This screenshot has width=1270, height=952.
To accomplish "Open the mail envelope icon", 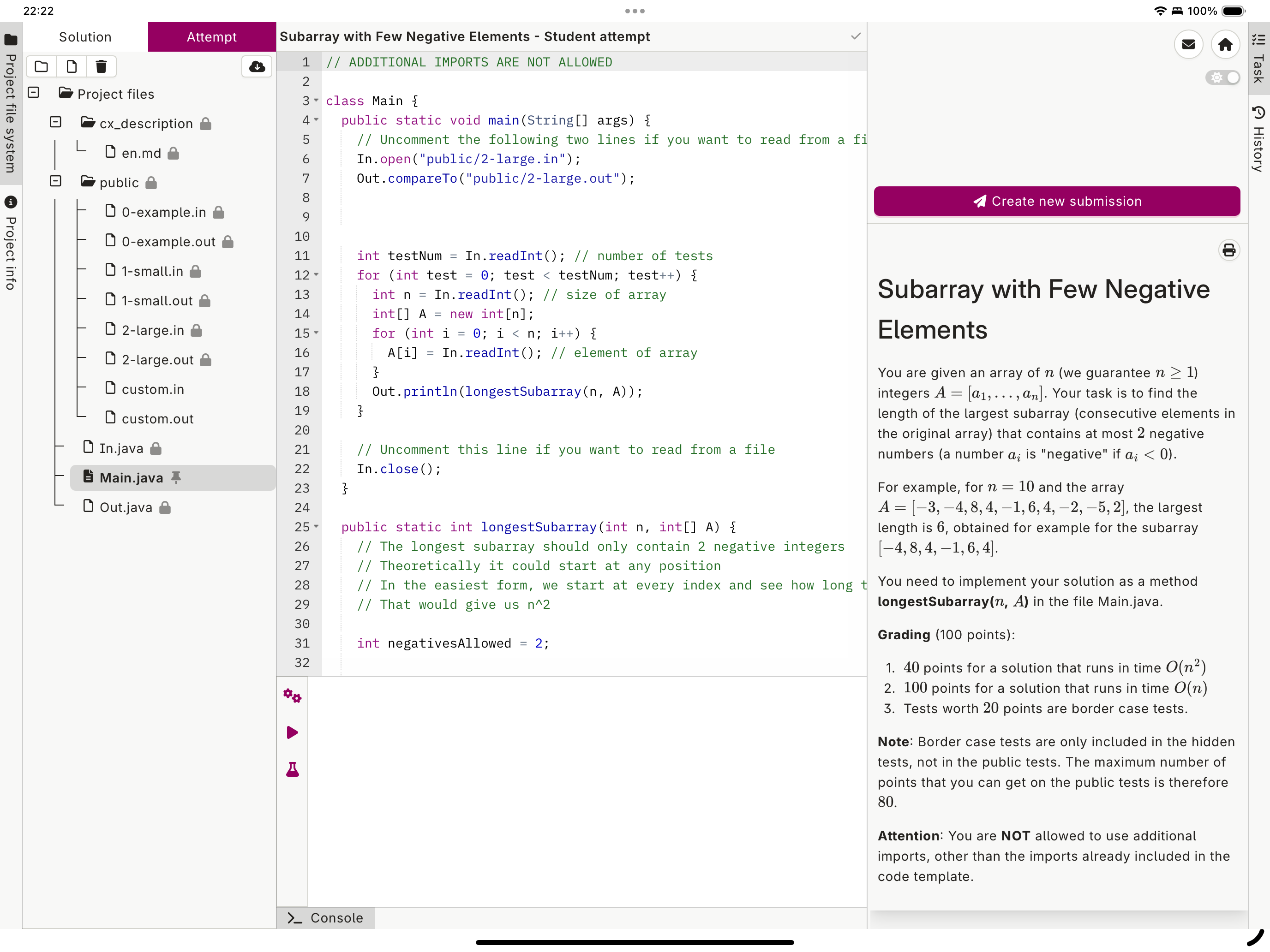I will pyautogui.click(x=1188, y=44).
